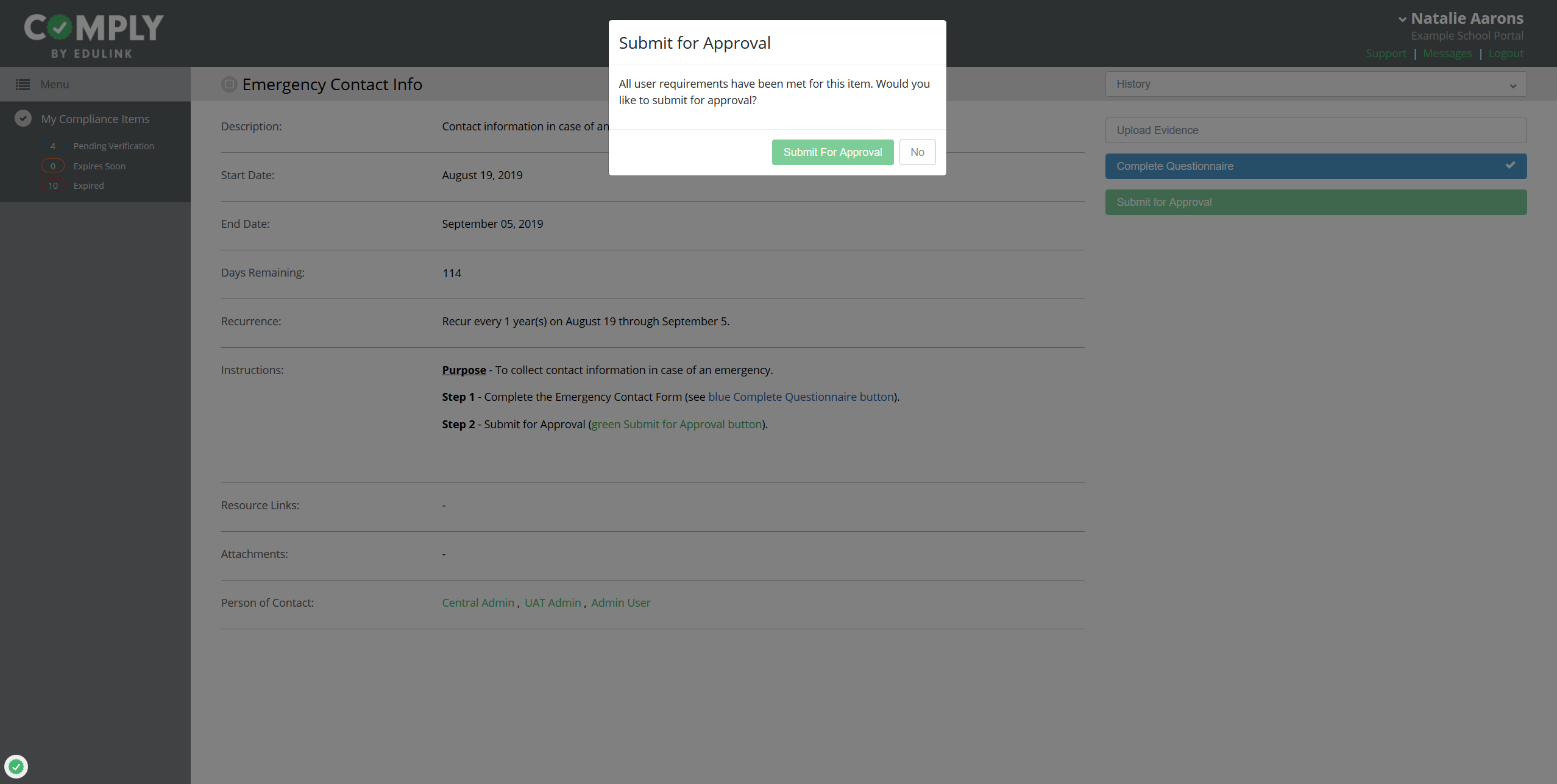The height and width of the screenshot is (784, 1557).
Task: Click the My Compliance Items checkmark icon
Action: tap(23, 118)
